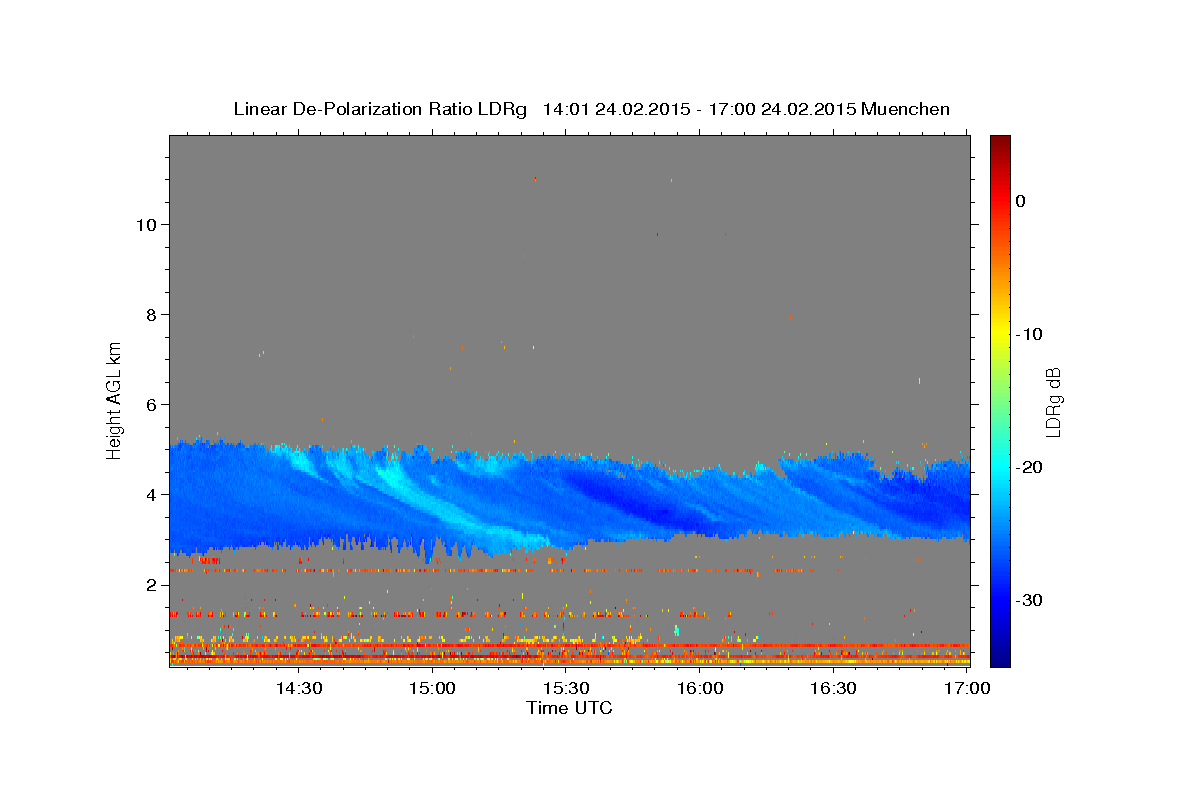Click the height tick label 2
The image size is (1200, 800).
152,585
